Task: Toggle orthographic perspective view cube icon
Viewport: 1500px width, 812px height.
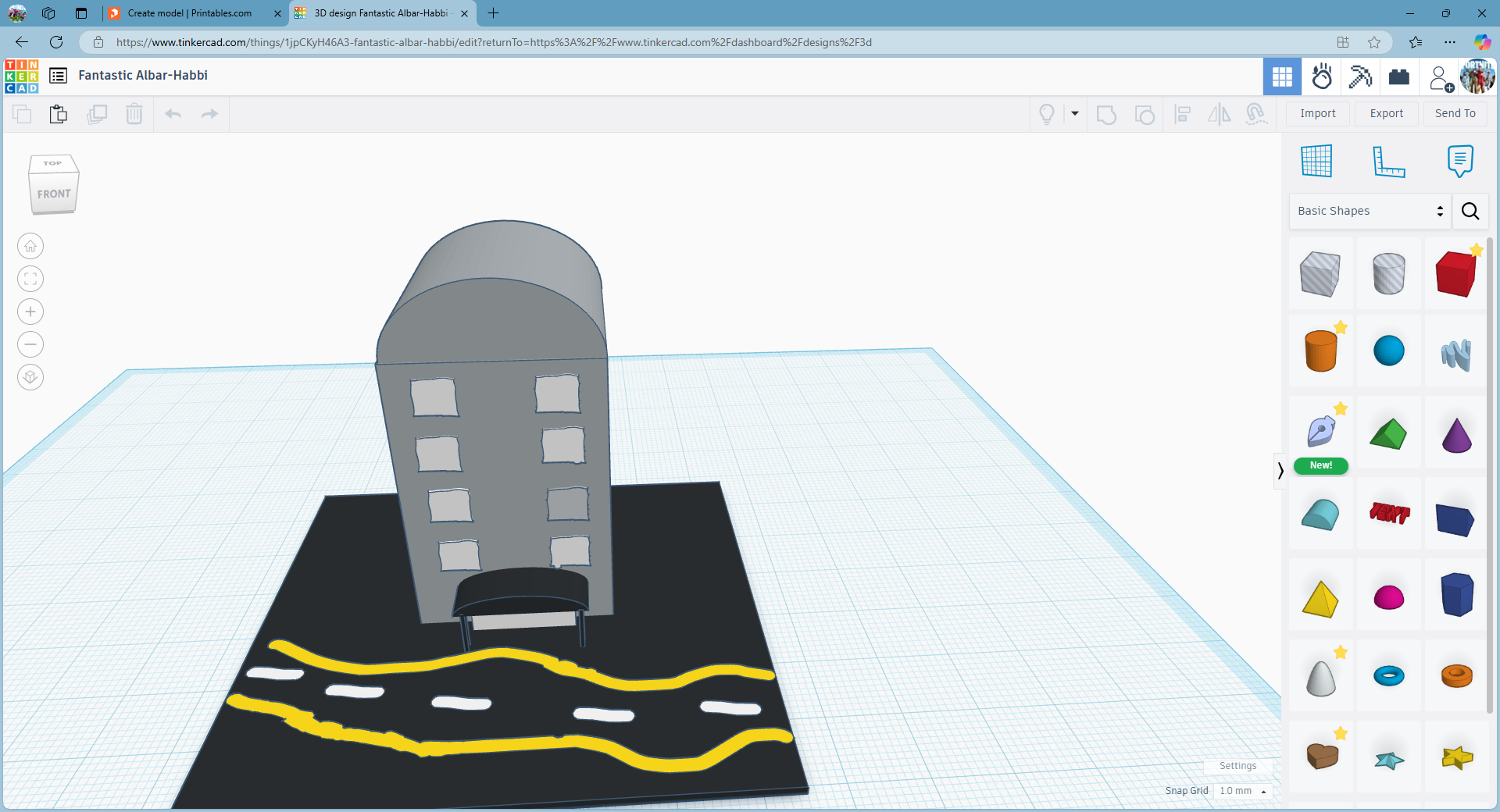Action: point(30,377)
